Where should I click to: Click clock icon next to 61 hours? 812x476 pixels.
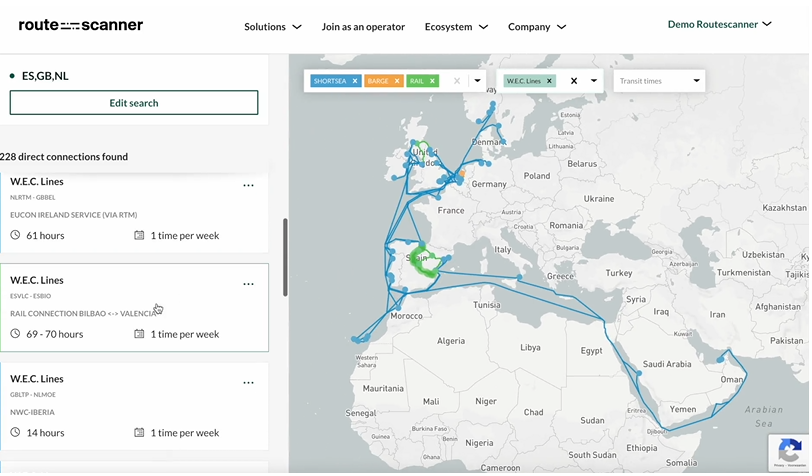pos(15,236)
